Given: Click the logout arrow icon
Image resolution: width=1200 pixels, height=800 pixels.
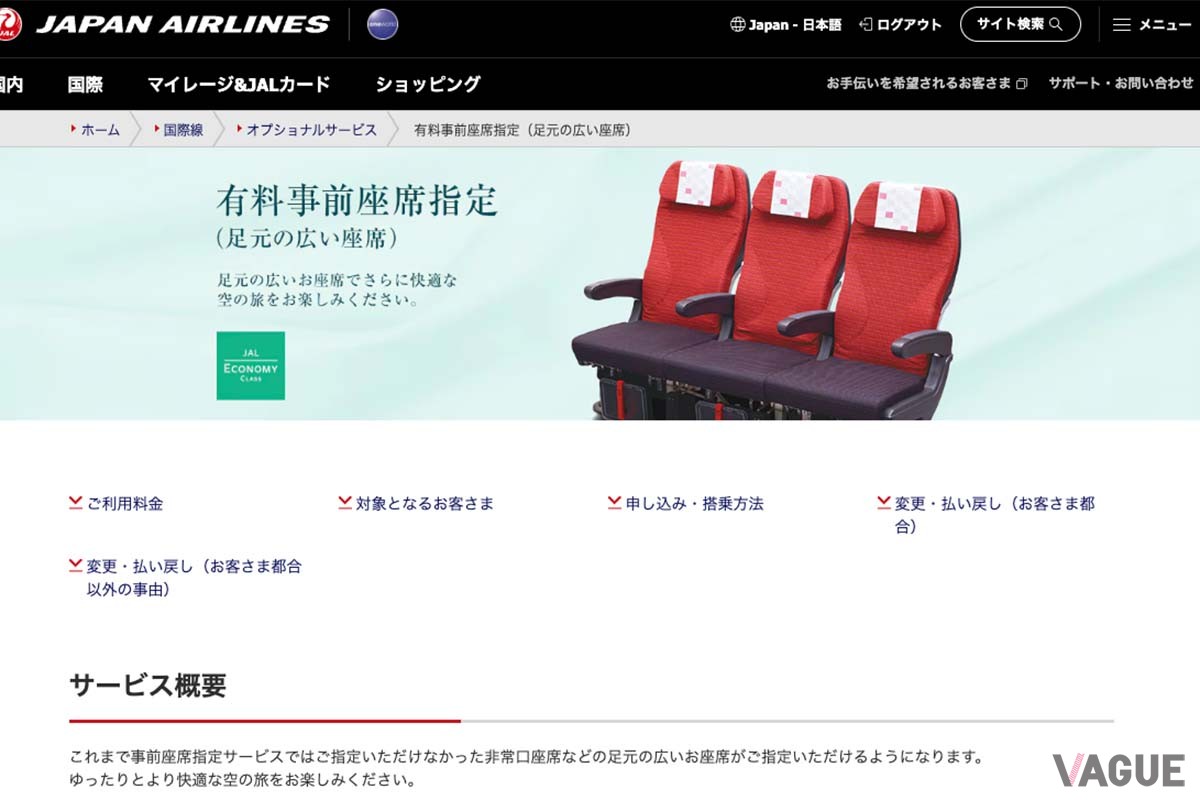Looking at the screenshot, I should pyautogui.click(x=866, y=25).
